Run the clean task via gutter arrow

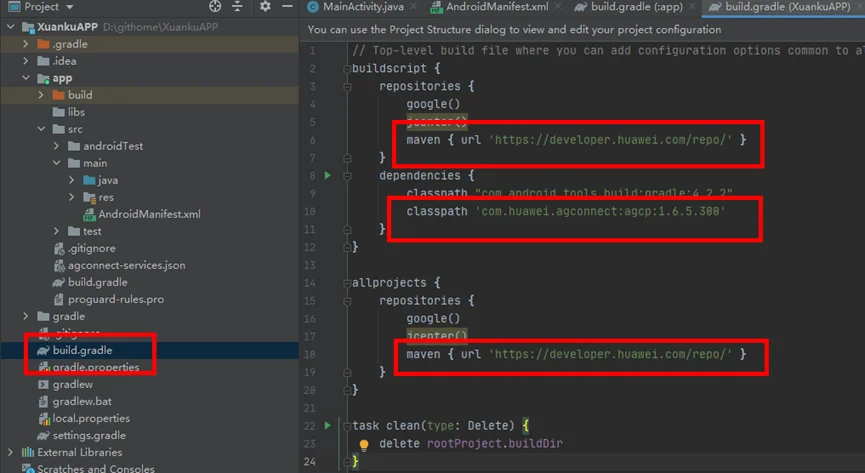(x=328, y=426)
